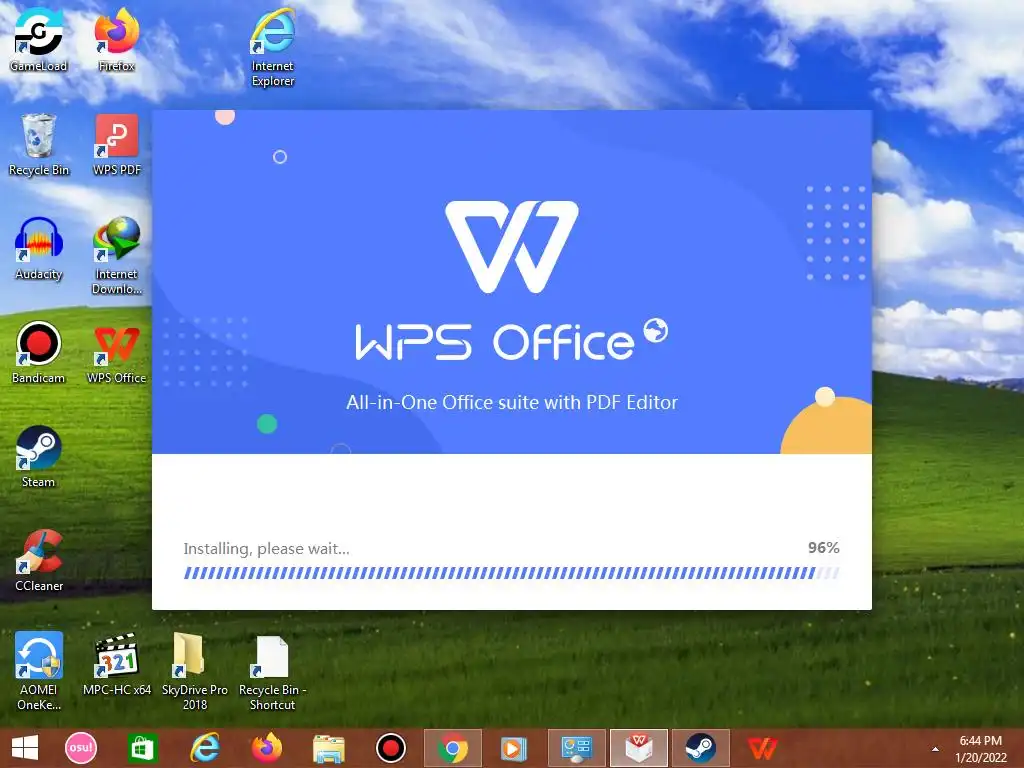Show hidden system tray icons arrow
Viewport: 1024px width, 768px height.
coord(935,749)
